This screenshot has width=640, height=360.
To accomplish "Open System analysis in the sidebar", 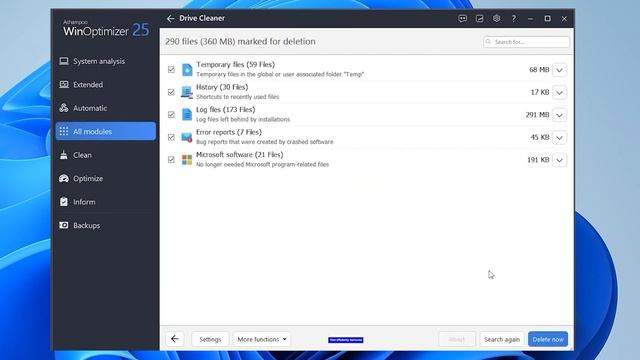I will point(106,61).
